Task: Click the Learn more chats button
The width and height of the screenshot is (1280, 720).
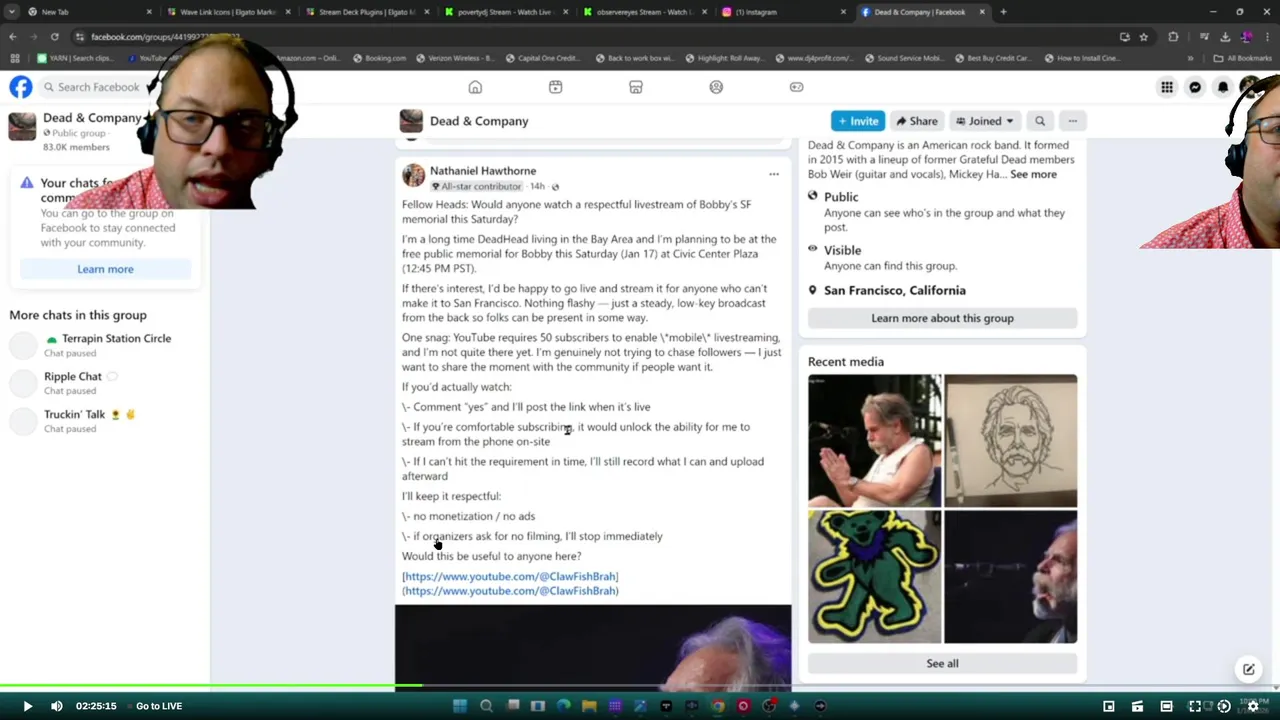Action: coord(105,269)
